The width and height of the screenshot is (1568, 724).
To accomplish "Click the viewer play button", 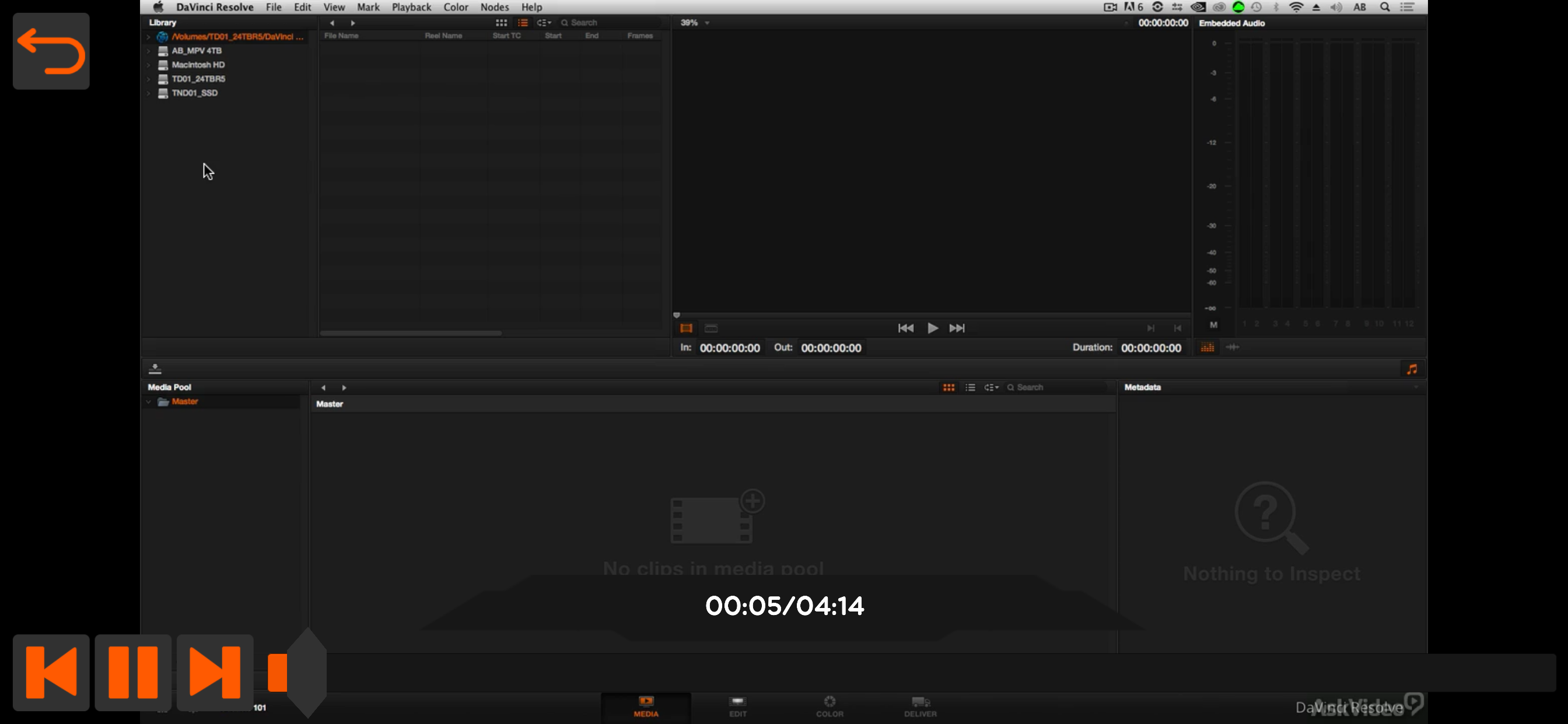I will 932,329.
